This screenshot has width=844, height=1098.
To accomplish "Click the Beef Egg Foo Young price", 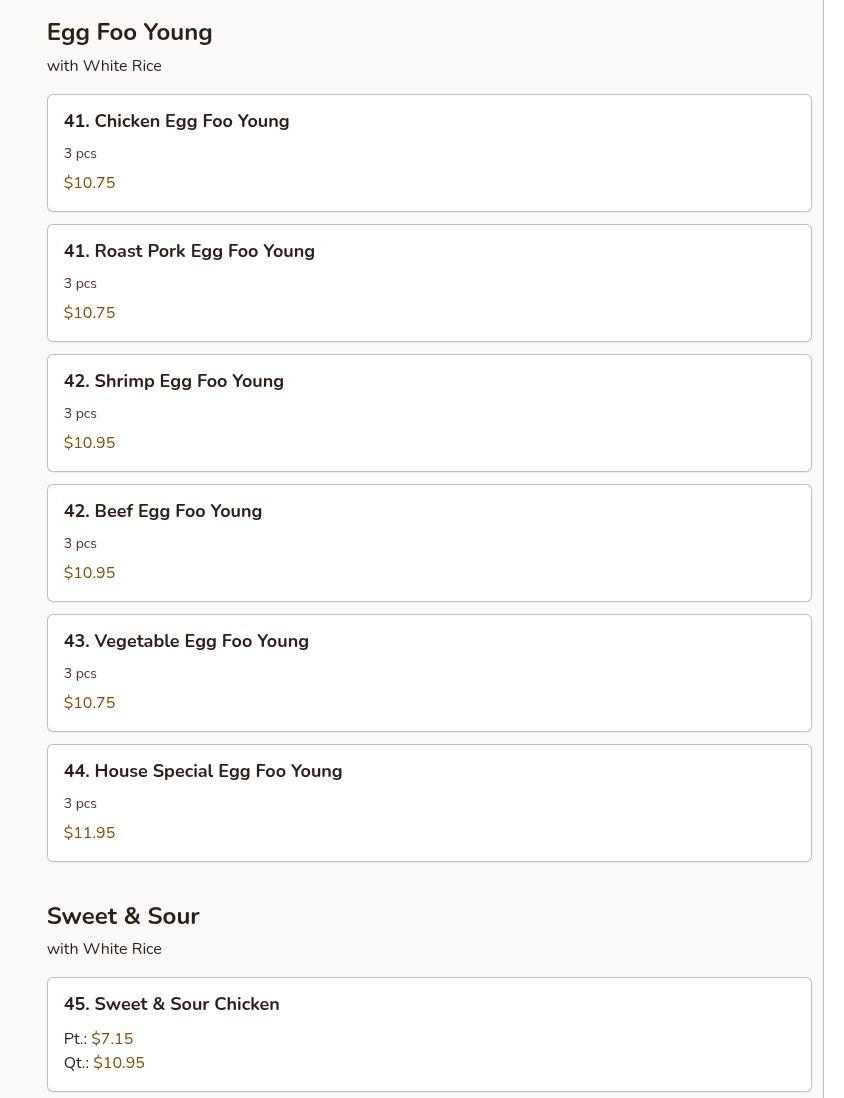I will [x=89, y=573].
